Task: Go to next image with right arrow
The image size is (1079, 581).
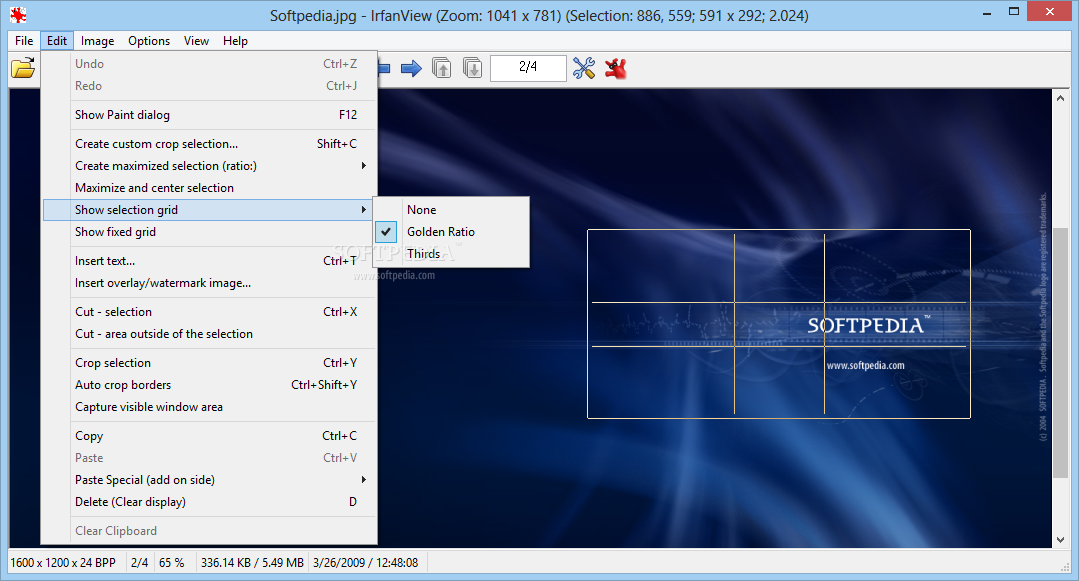Action: tap(411, 68)
